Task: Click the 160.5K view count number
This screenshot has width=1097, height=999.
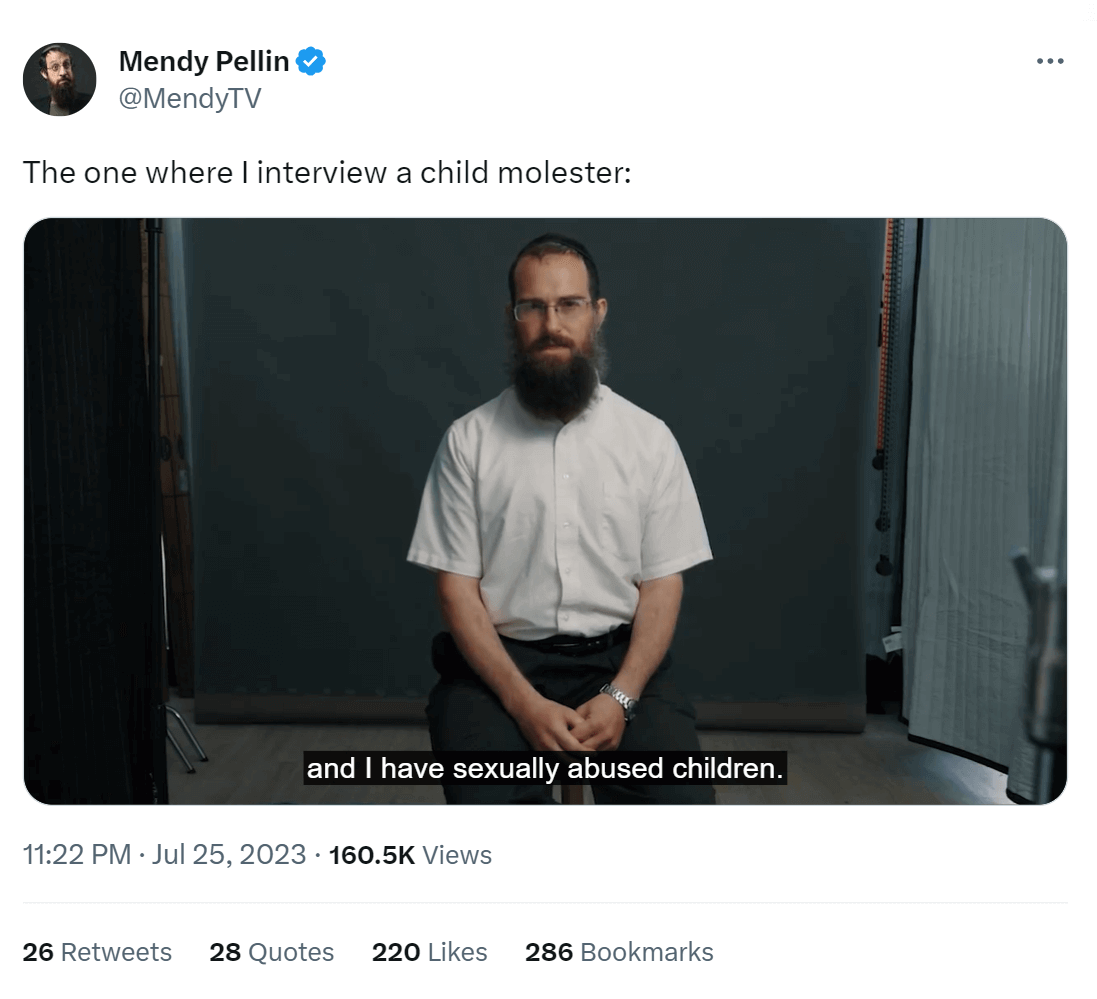Action: click(x=371, y=855)
